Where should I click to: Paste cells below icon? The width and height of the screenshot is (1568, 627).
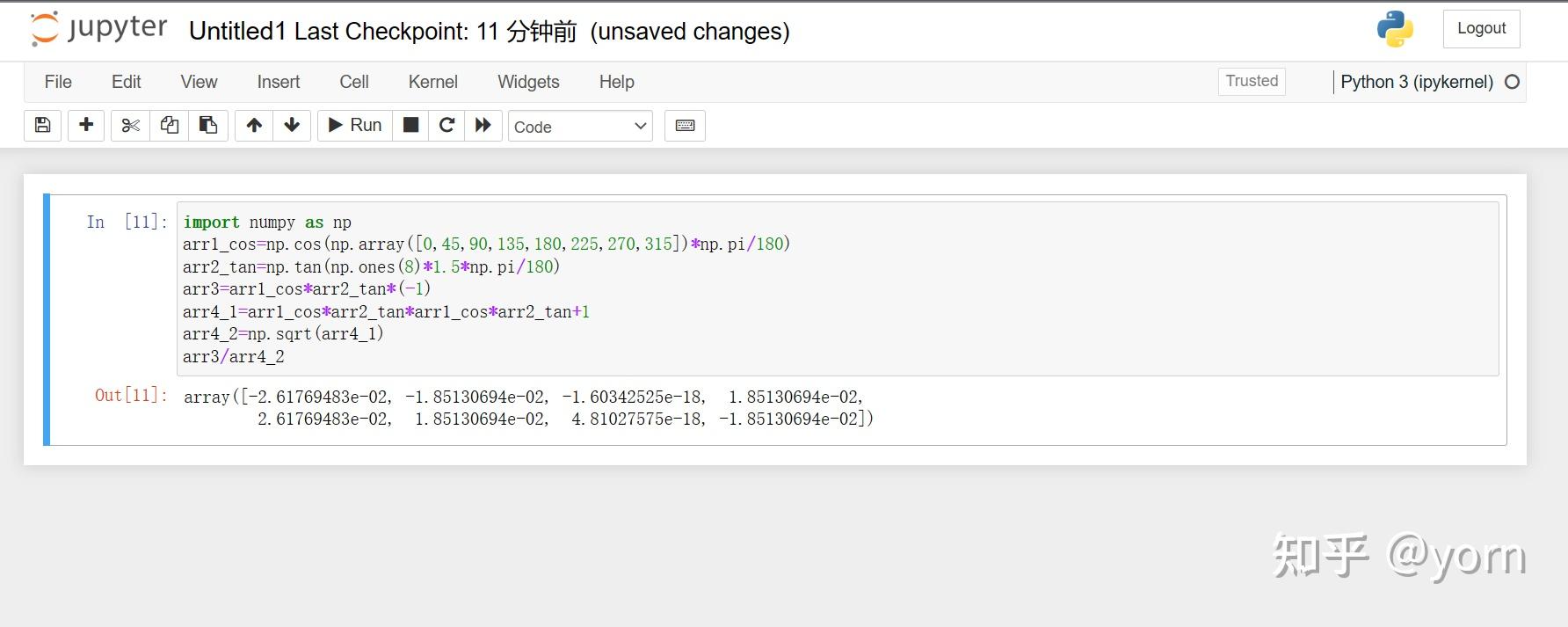(x=208, y=126)
